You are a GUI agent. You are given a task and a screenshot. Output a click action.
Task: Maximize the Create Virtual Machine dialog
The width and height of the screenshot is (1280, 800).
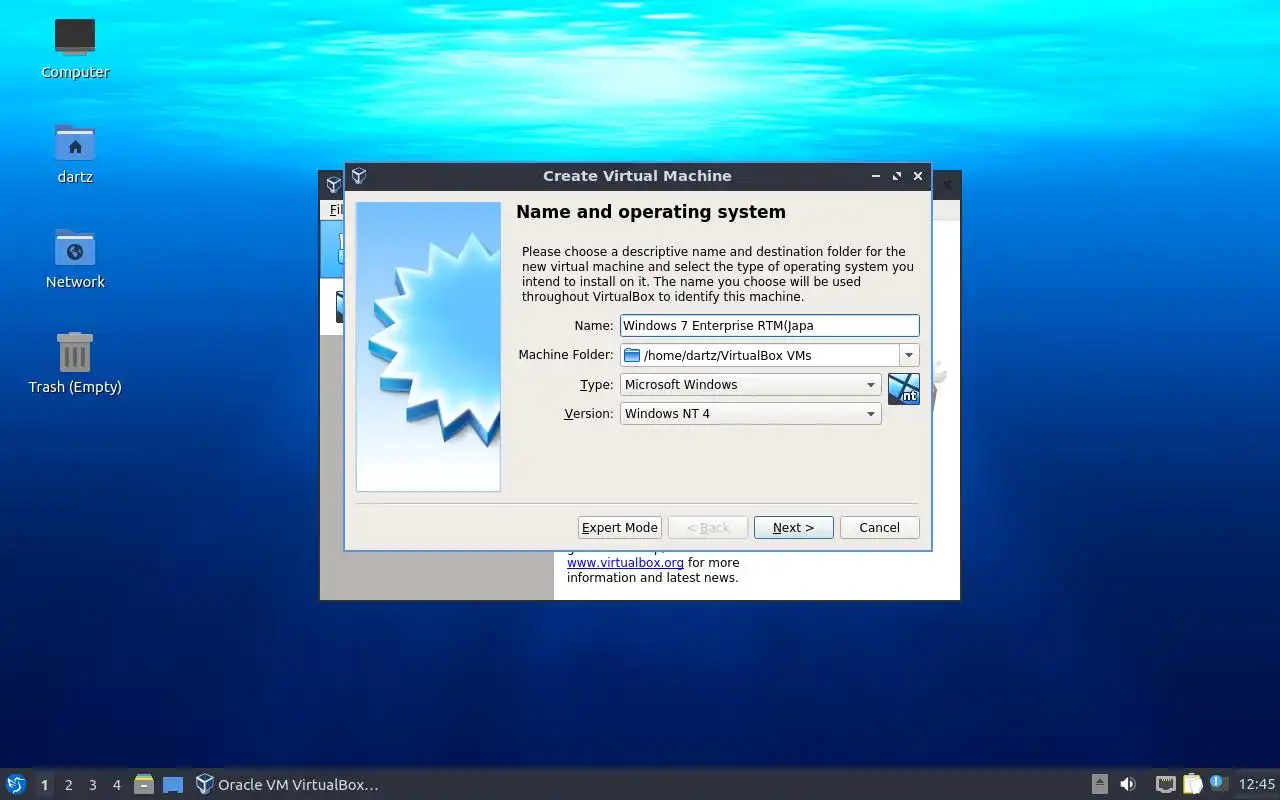pos(897,176)
